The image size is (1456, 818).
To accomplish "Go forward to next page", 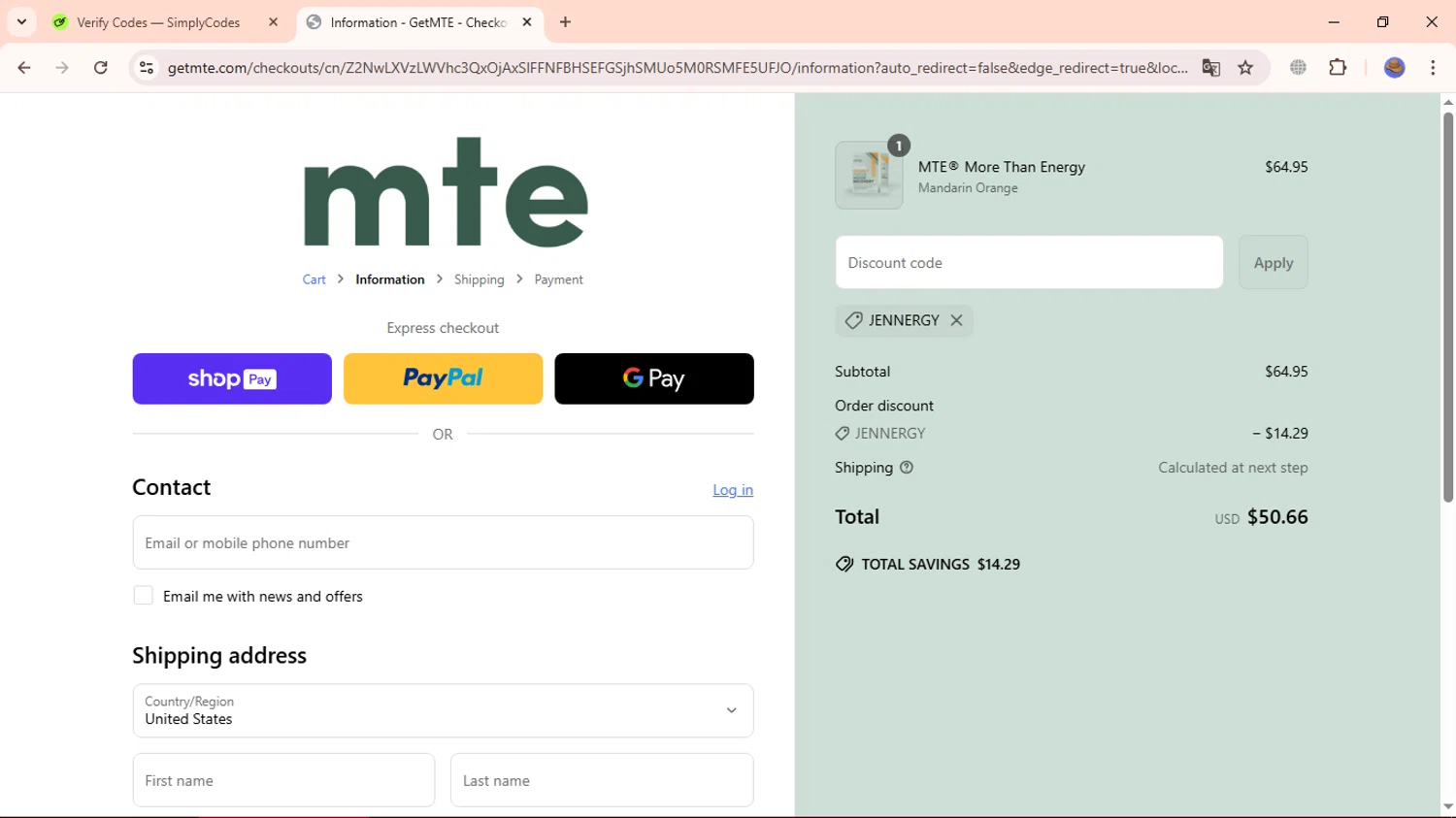I will (x=62, y=68).
